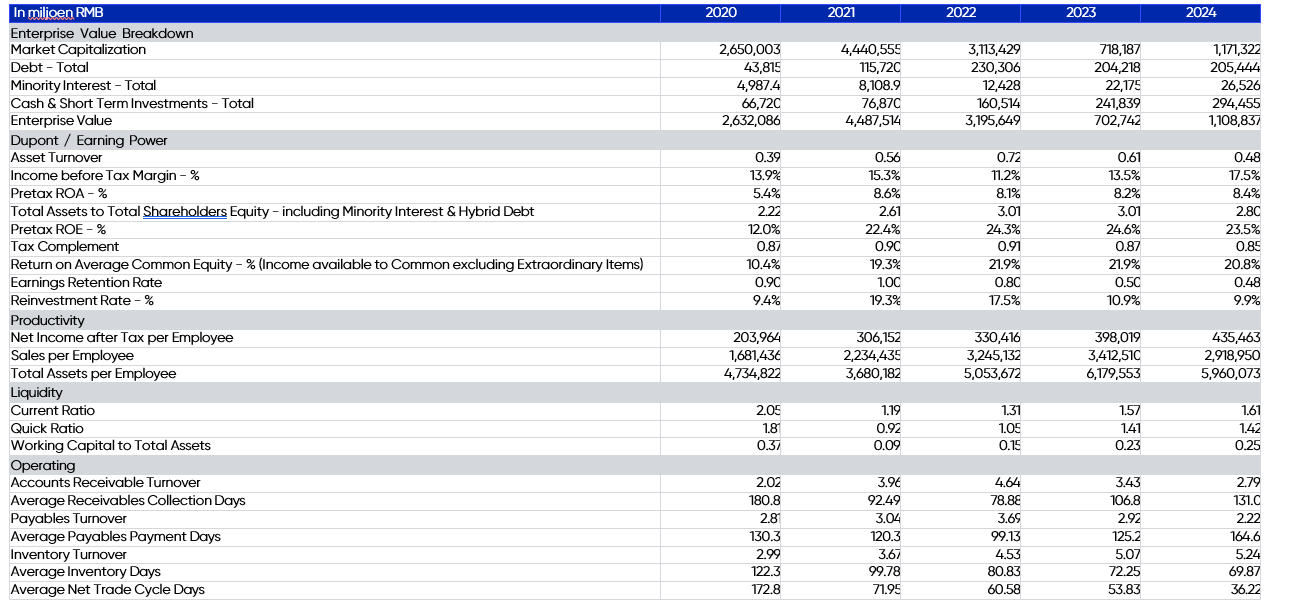Screen dimensions: 1292x608
Task: Click Income before Tax Margin label
Action: [x=105, y=176]
